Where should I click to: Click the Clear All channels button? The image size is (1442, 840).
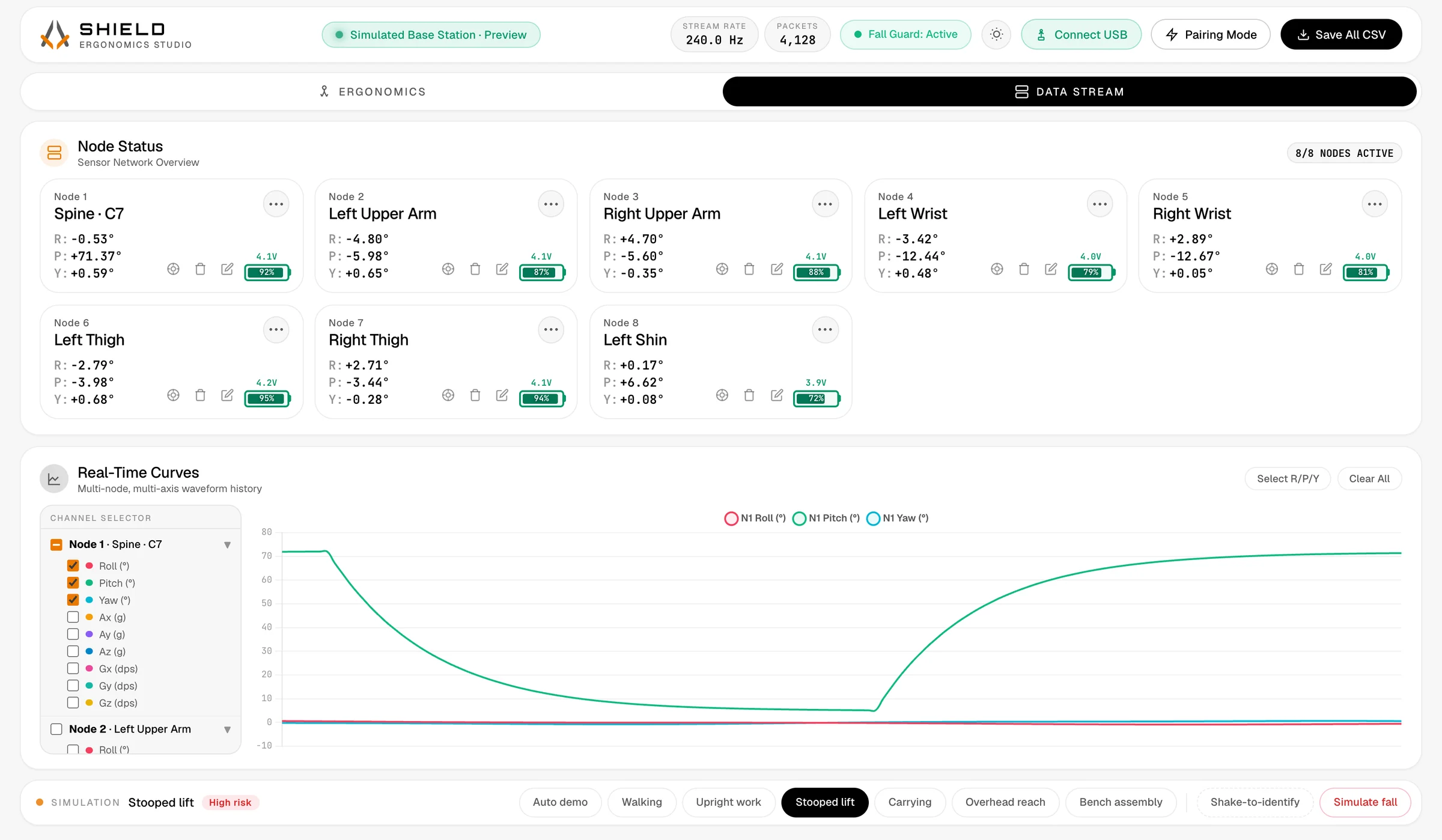[1369, 479]
